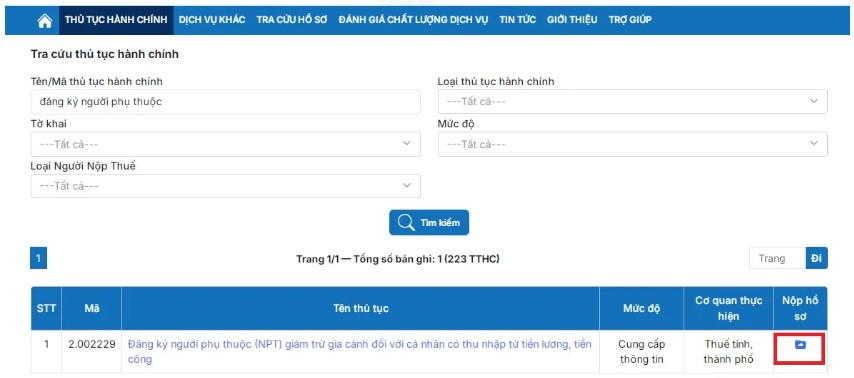Click the STT column header
The image size is (854, 378).
(46, 308)
